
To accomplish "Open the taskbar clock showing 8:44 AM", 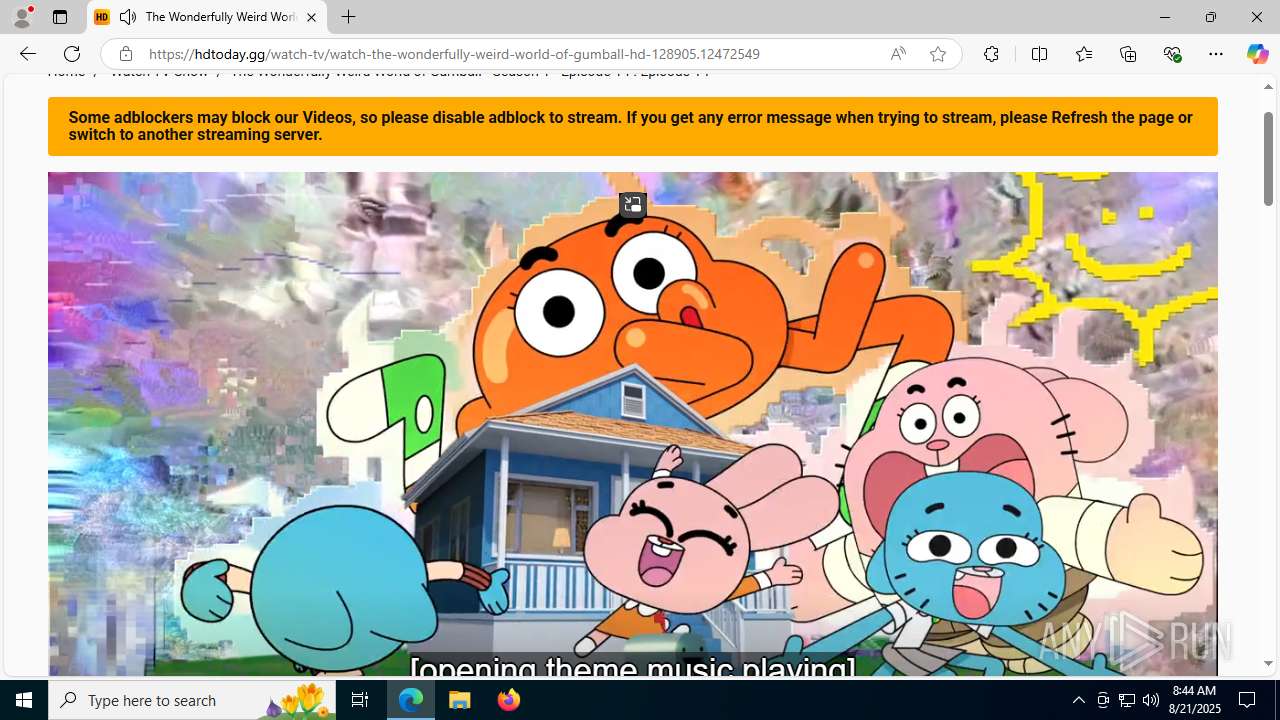I will point(1195,700).
